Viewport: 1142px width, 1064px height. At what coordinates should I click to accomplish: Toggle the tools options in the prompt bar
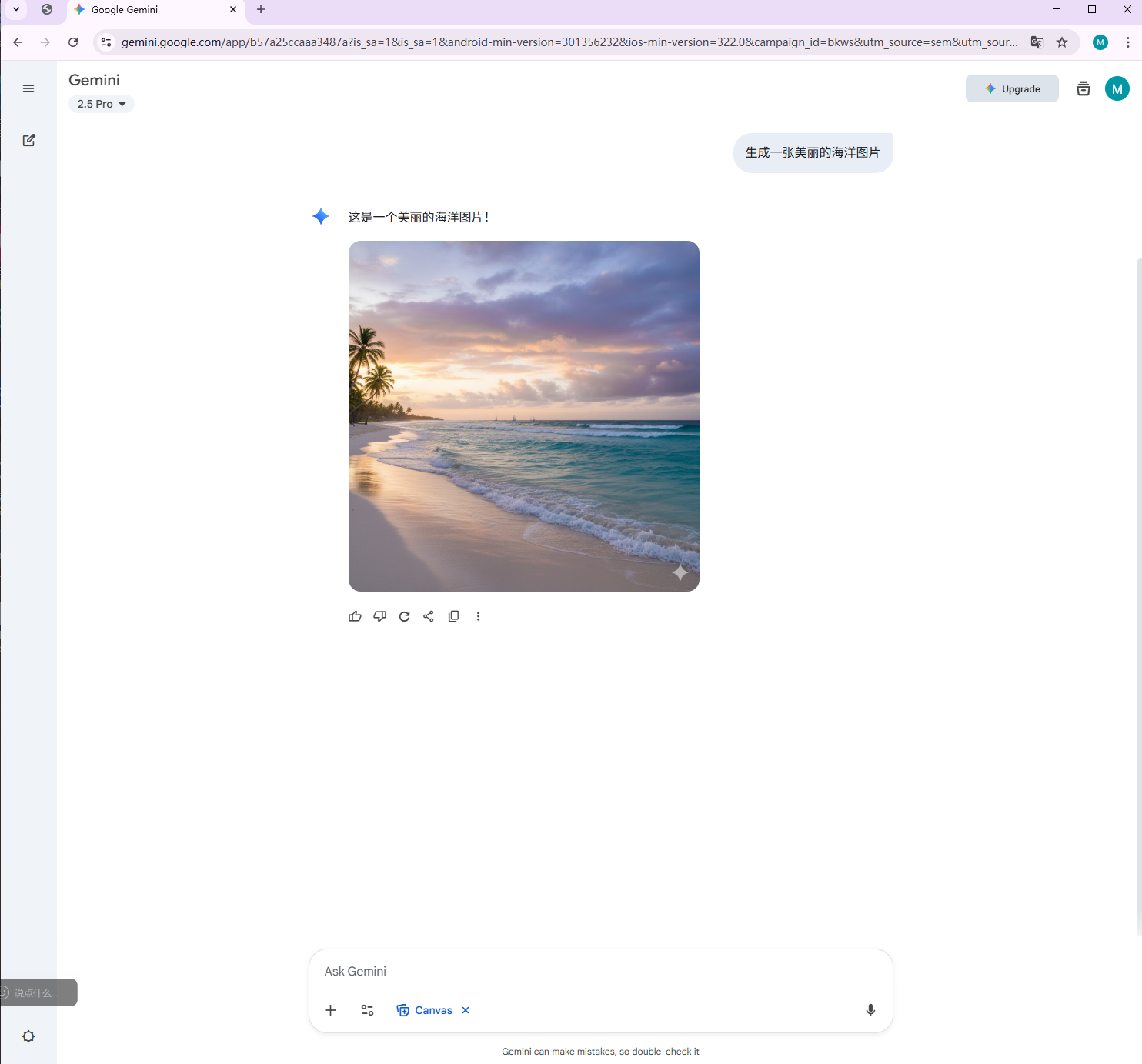coord(367,1009)
